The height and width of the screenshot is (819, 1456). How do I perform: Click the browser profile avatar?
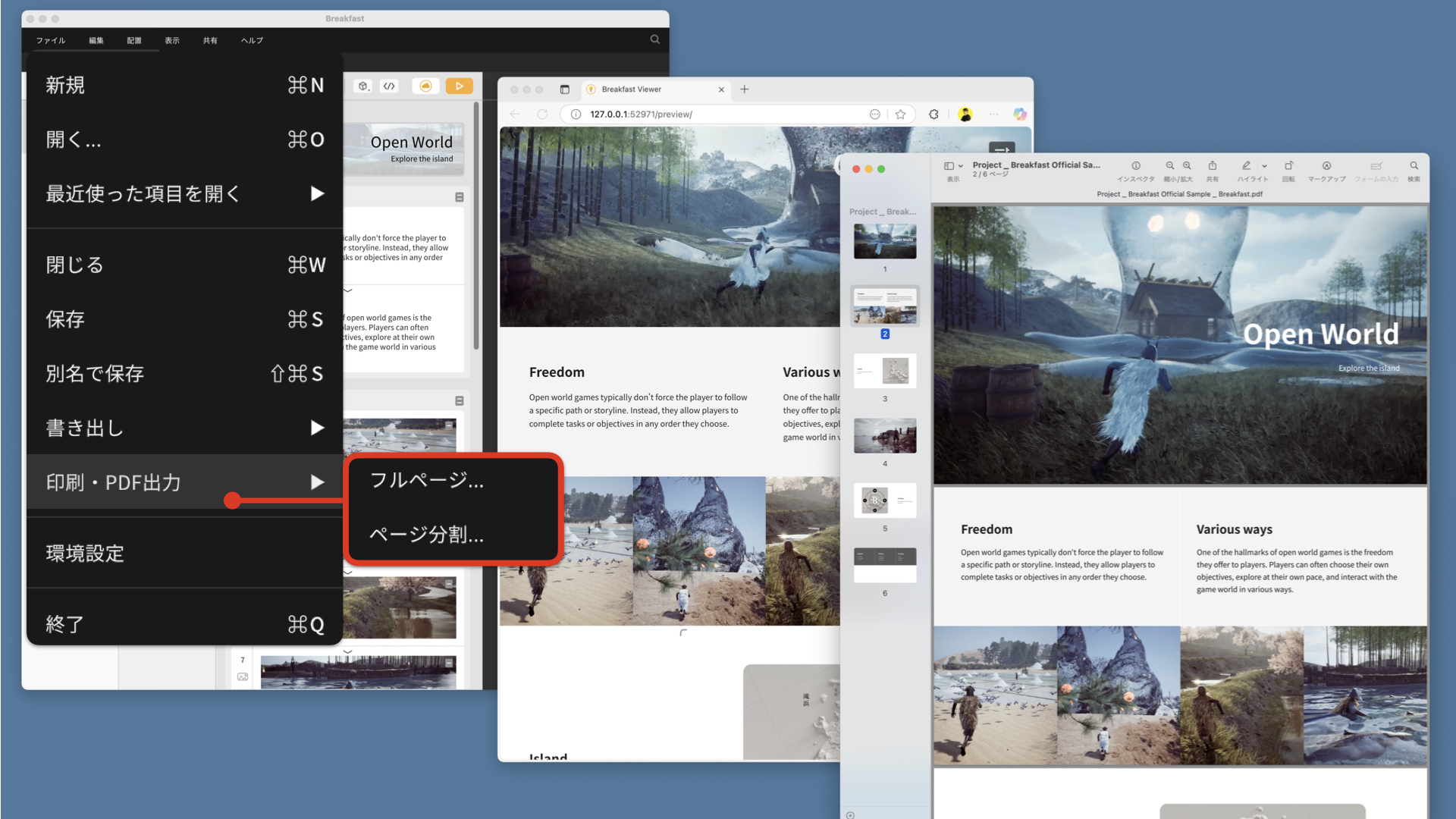(965, 114)
